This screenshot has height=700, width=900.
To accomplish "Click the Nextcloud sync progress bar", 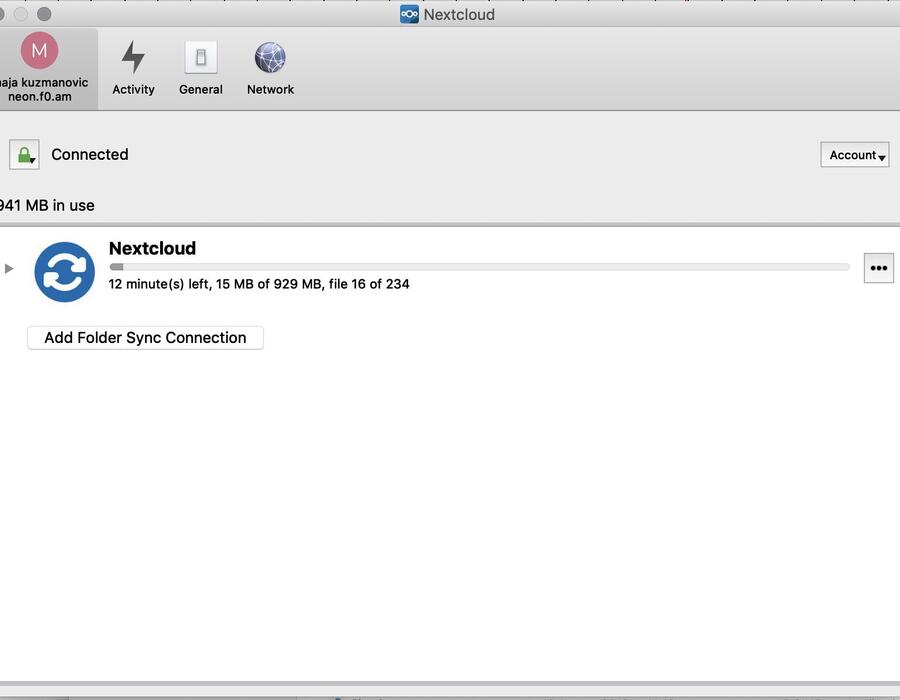I will 479,267.
